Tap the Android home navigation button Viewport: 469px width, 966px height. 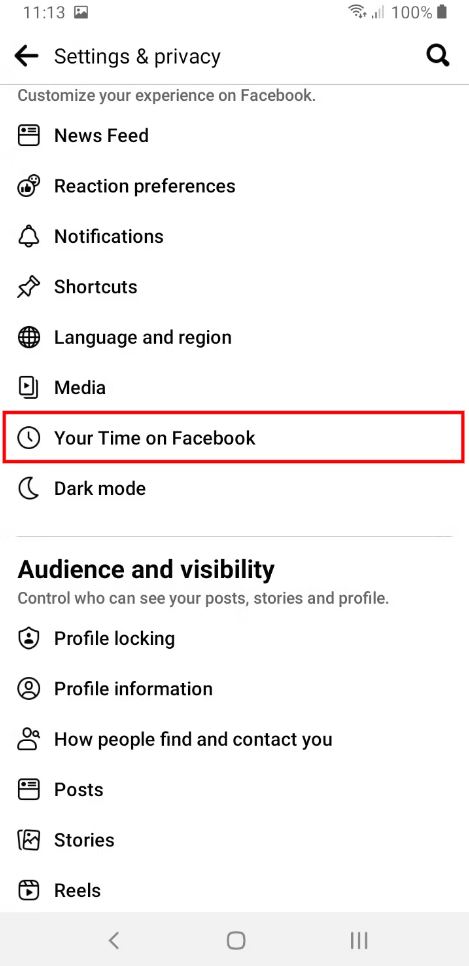[x=235, y=940]
